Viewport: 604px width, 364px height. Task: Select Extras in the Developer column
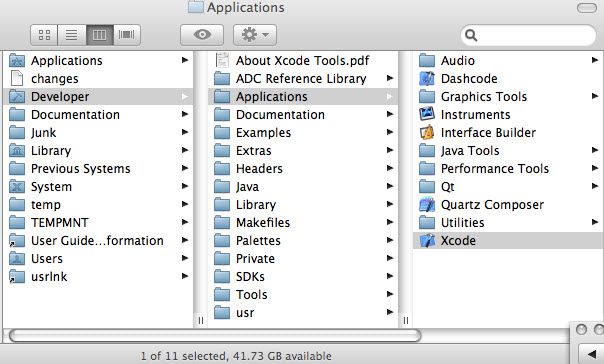303,151
